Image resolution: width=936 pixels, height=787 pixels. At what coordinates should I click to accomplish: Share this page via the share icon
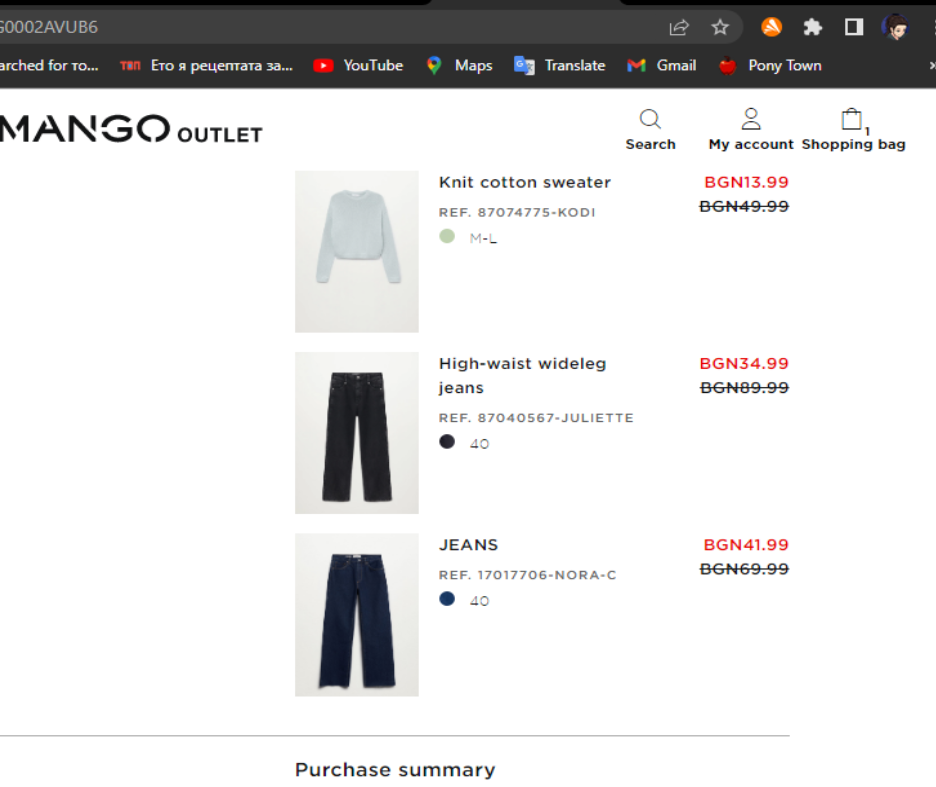point(679,27)
